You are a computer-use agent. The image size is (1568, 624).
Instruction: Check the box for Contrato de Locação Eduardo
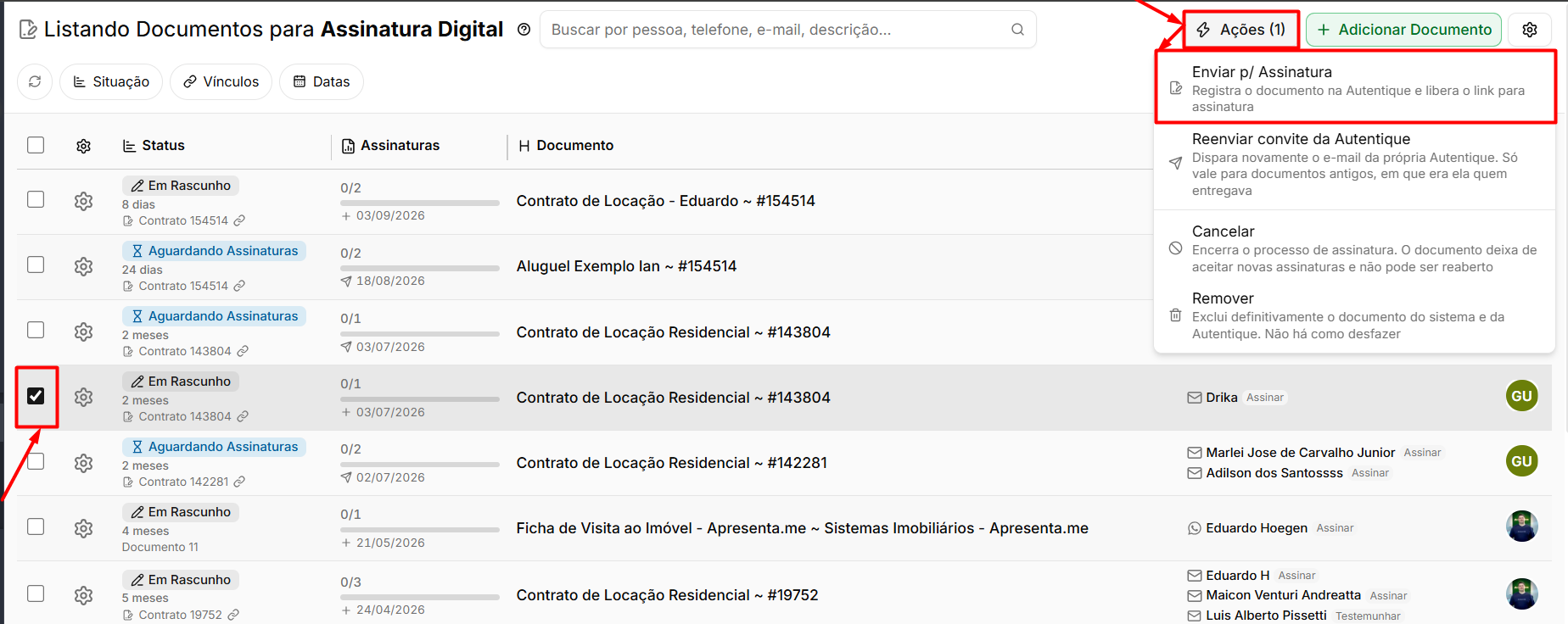click(36, 199)
